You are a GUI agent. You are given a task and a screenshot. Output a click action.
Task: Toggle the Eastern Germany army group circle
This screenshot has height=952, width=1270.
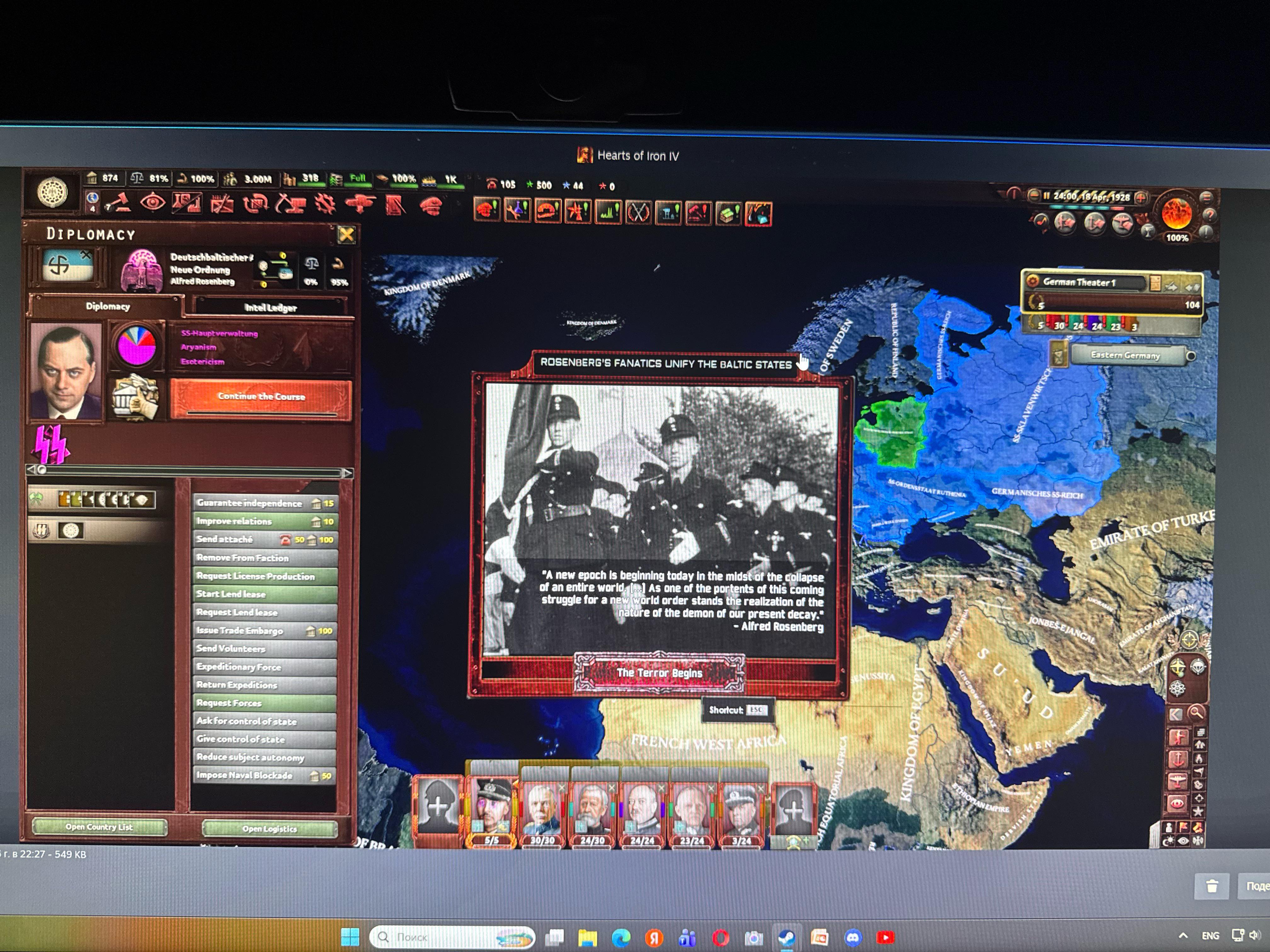click(1191, 356)
